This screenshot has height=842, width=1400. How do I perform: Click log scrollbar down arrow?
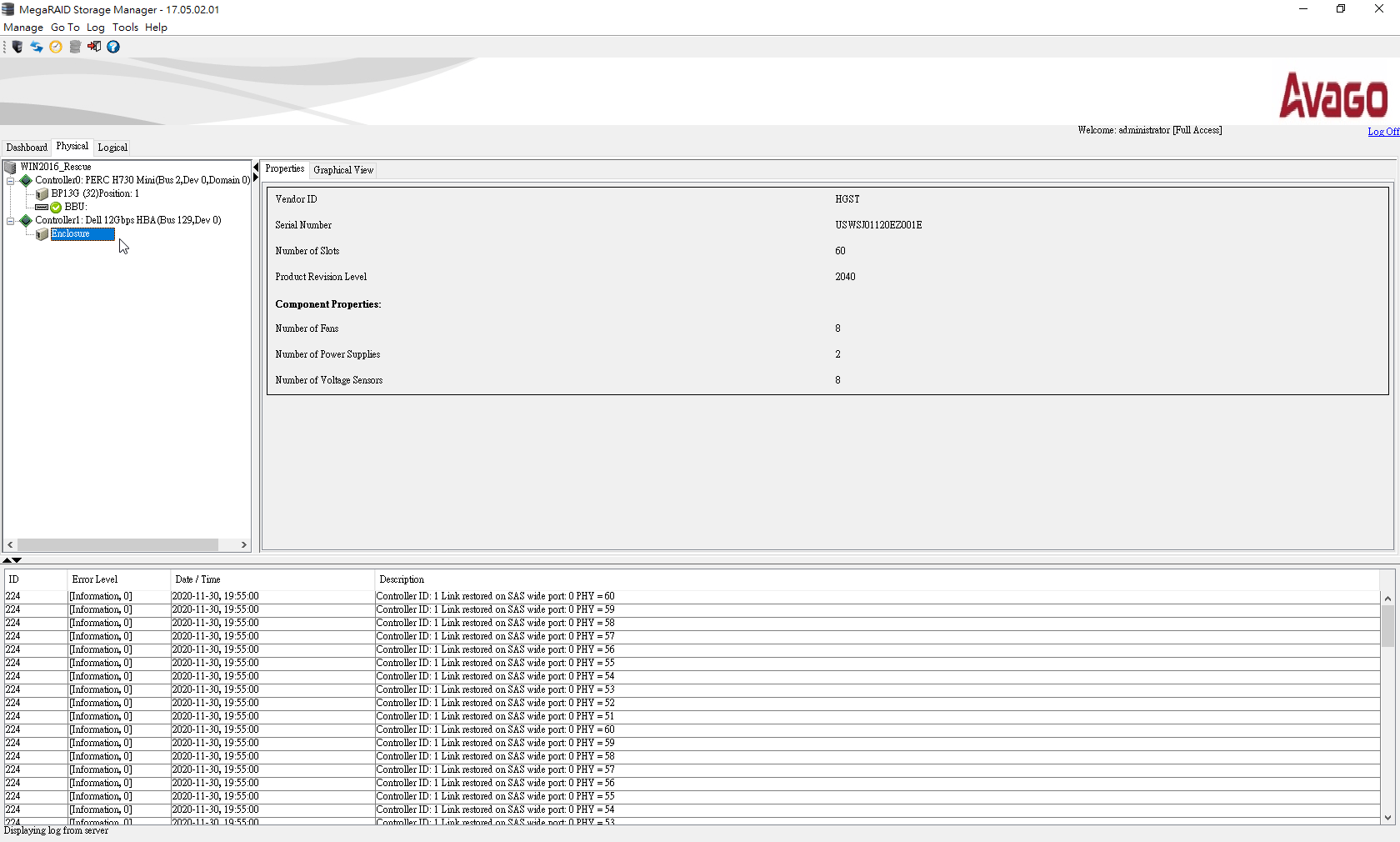point(1387,818)
